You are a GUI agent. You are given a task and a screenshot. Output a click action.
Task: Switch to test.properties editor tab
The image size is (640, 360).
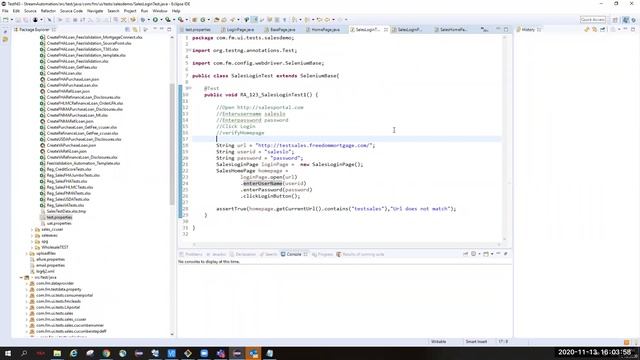197,30
